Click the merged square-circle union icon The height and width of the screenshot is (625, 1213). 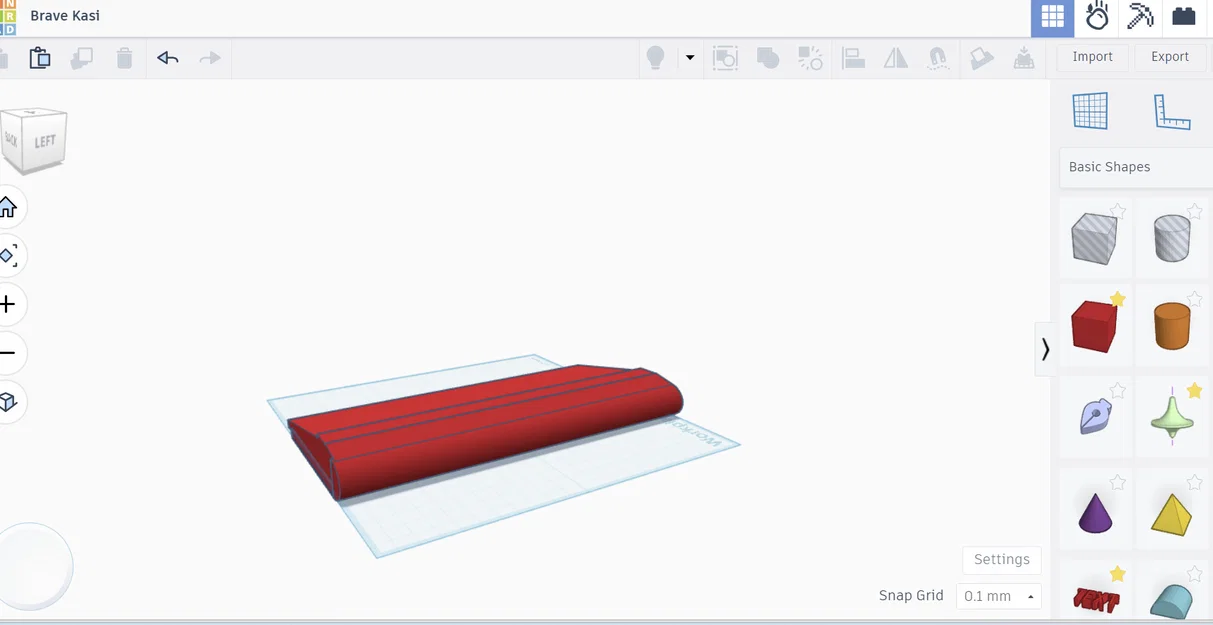768,58
